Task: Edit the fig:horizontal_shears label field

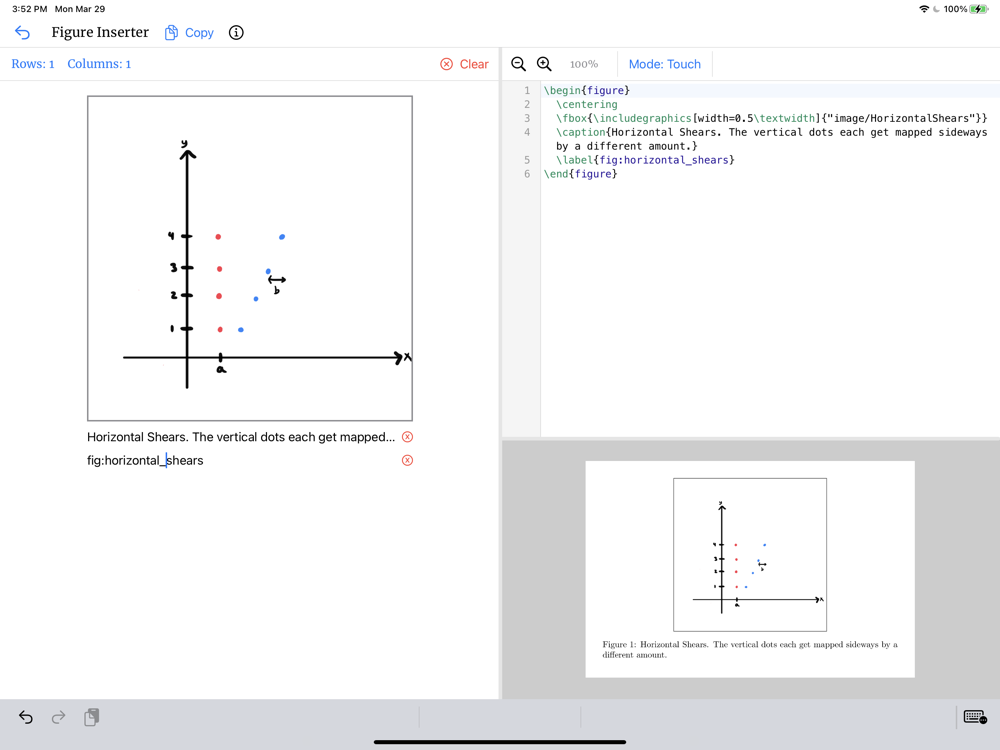Action: tap(242, 460)
